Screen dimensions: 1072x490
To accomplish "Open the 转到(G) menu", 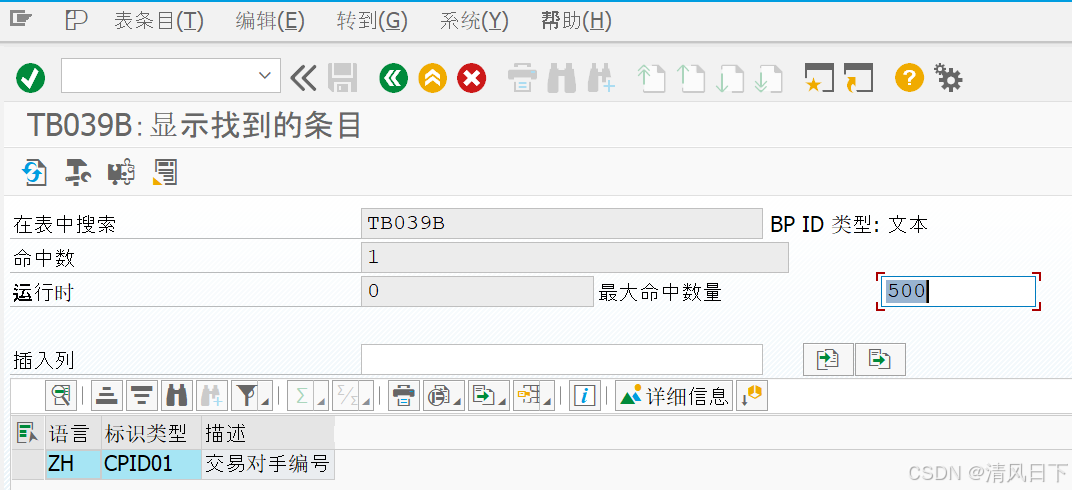I will click(x=372, y=21).
